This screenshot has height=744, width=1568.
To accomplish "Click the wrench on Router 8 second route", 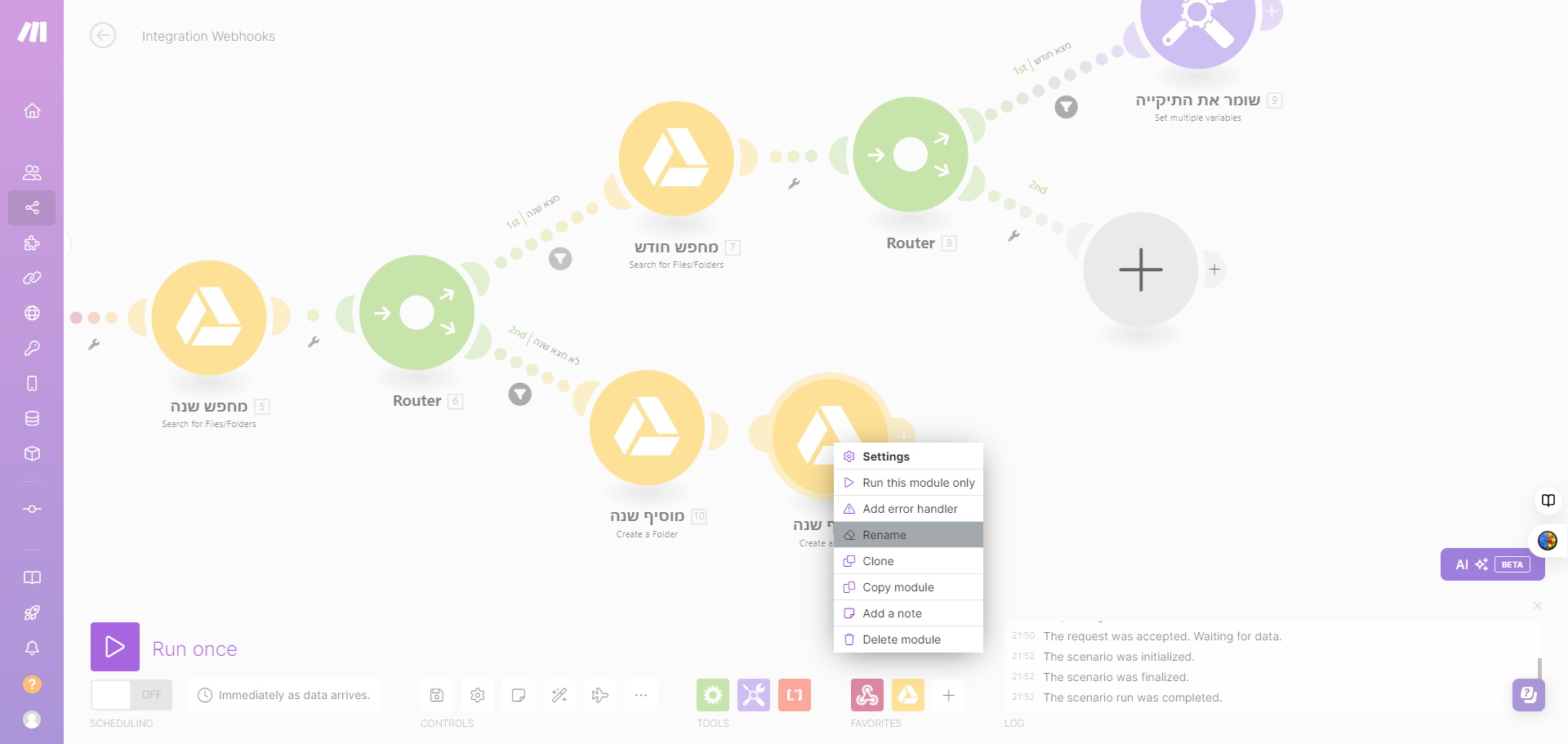I will pyautogui.click(x=1013, y=236).
